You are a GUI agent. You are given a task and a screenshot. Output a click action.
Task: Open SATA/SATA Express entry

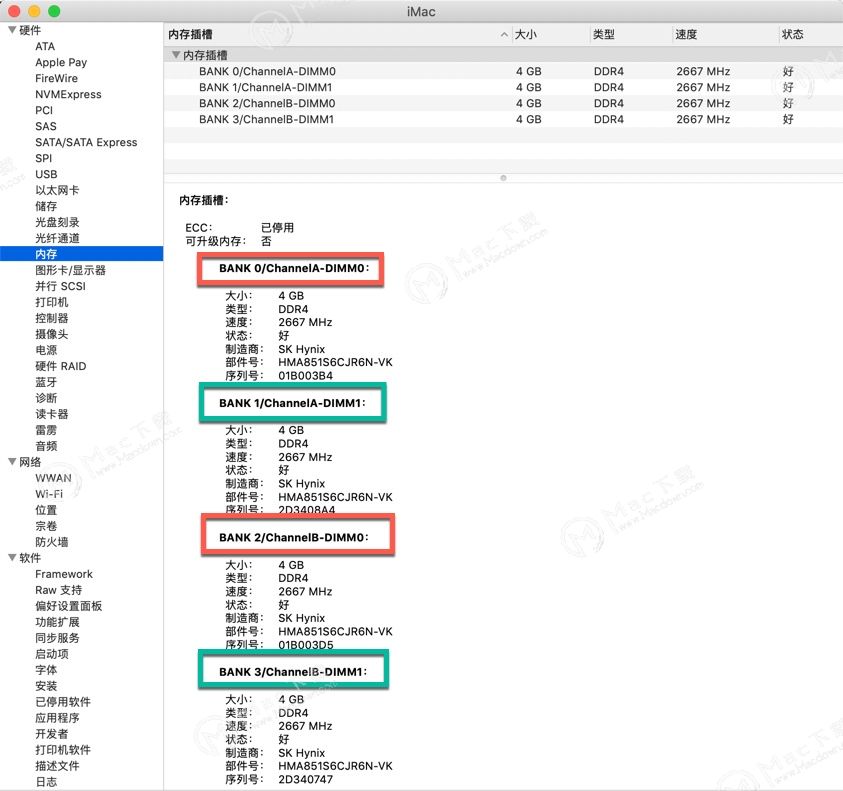pos(86,142)
